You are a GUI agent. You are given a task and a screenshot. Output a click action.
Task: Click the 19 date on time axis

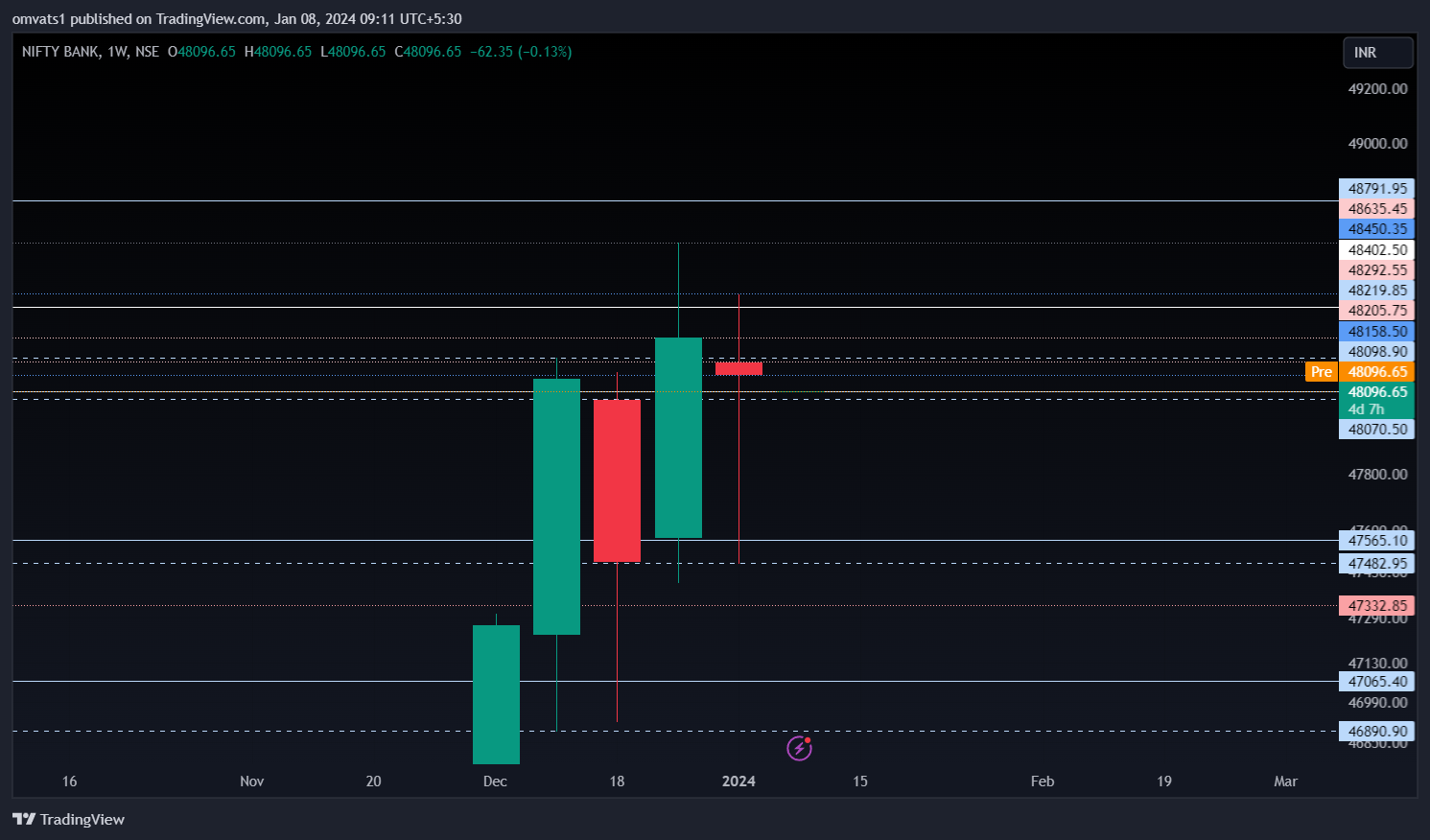coord(1163,782)
